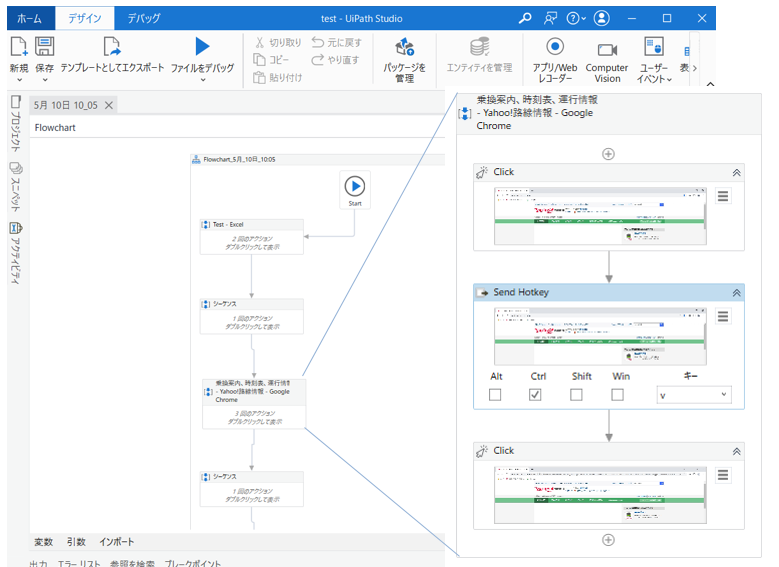Image resolution: width=779 pixels, height=567 pixels.
Task: Switch to デバッグ tab
Action: (x=144, y=18)
